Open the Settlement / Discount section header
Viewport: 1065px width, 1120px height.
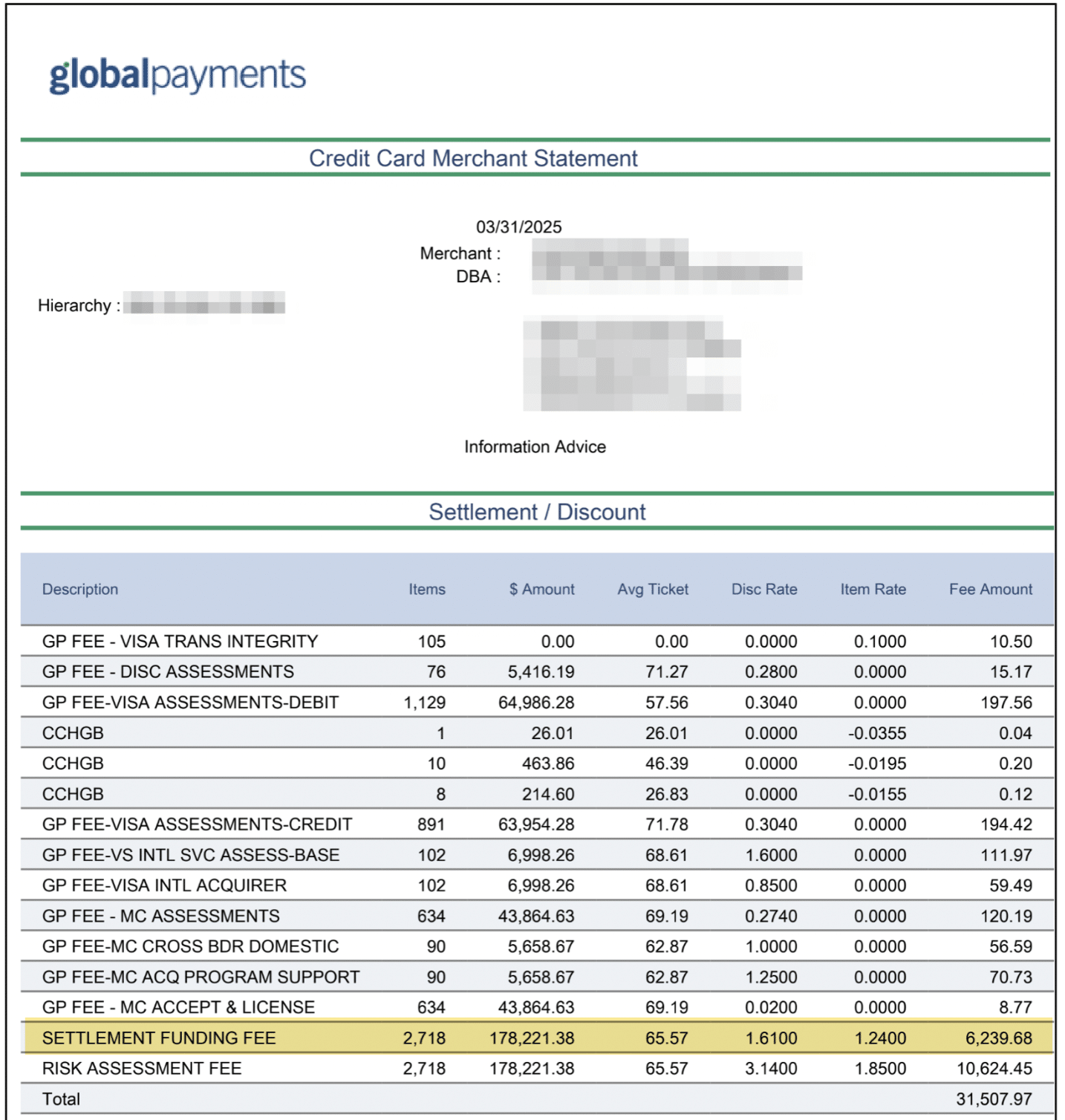[x=535, y=512]
